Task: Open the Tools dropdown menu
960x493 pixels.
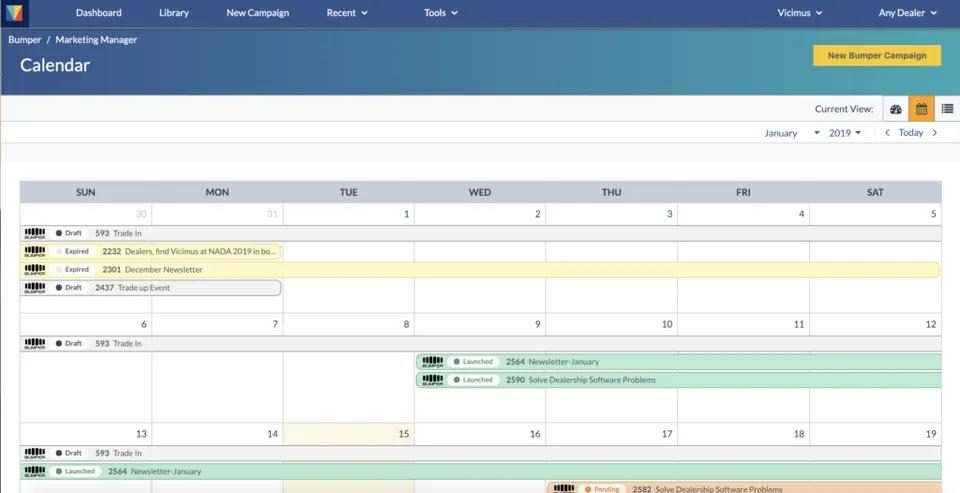Action: point(441,13)
